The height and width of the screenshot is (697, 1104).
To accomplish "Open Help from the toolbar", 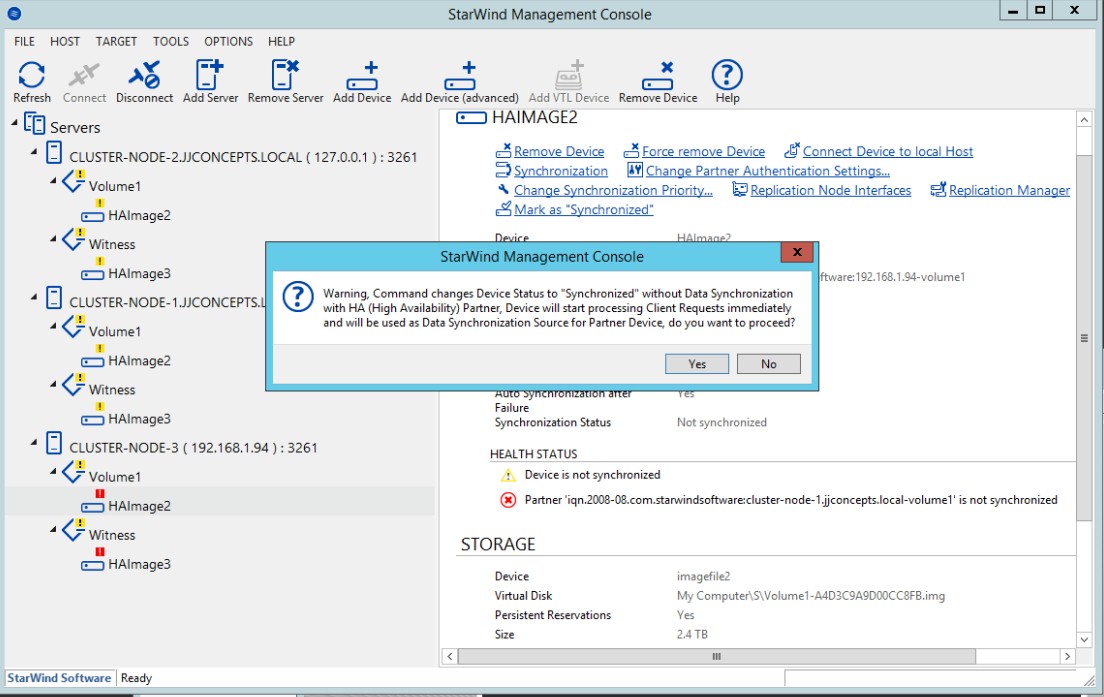I will tap(727, 75).
